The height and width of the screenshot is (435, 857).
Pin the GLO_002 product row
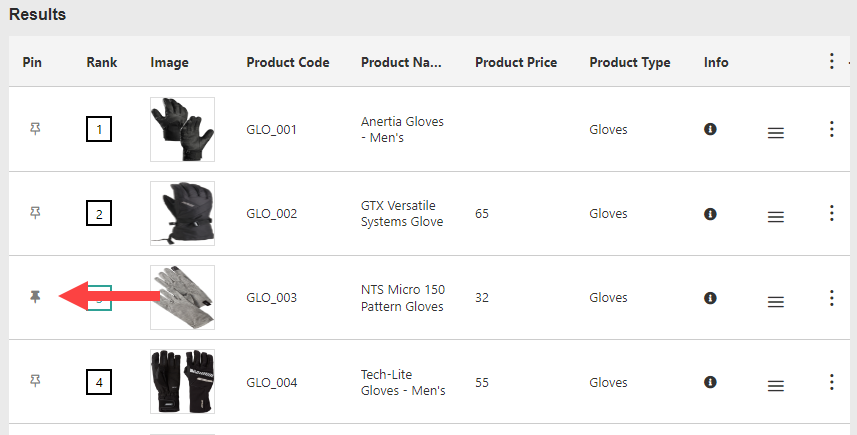[x=35, y=213]
